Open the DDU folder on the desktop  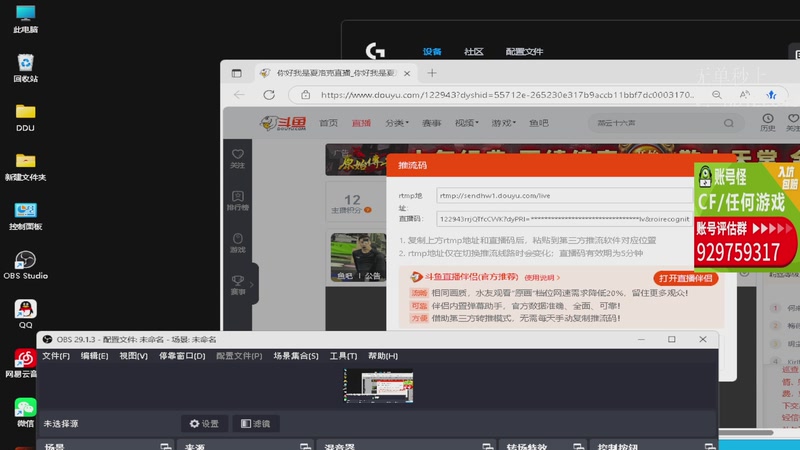[25, 117]
